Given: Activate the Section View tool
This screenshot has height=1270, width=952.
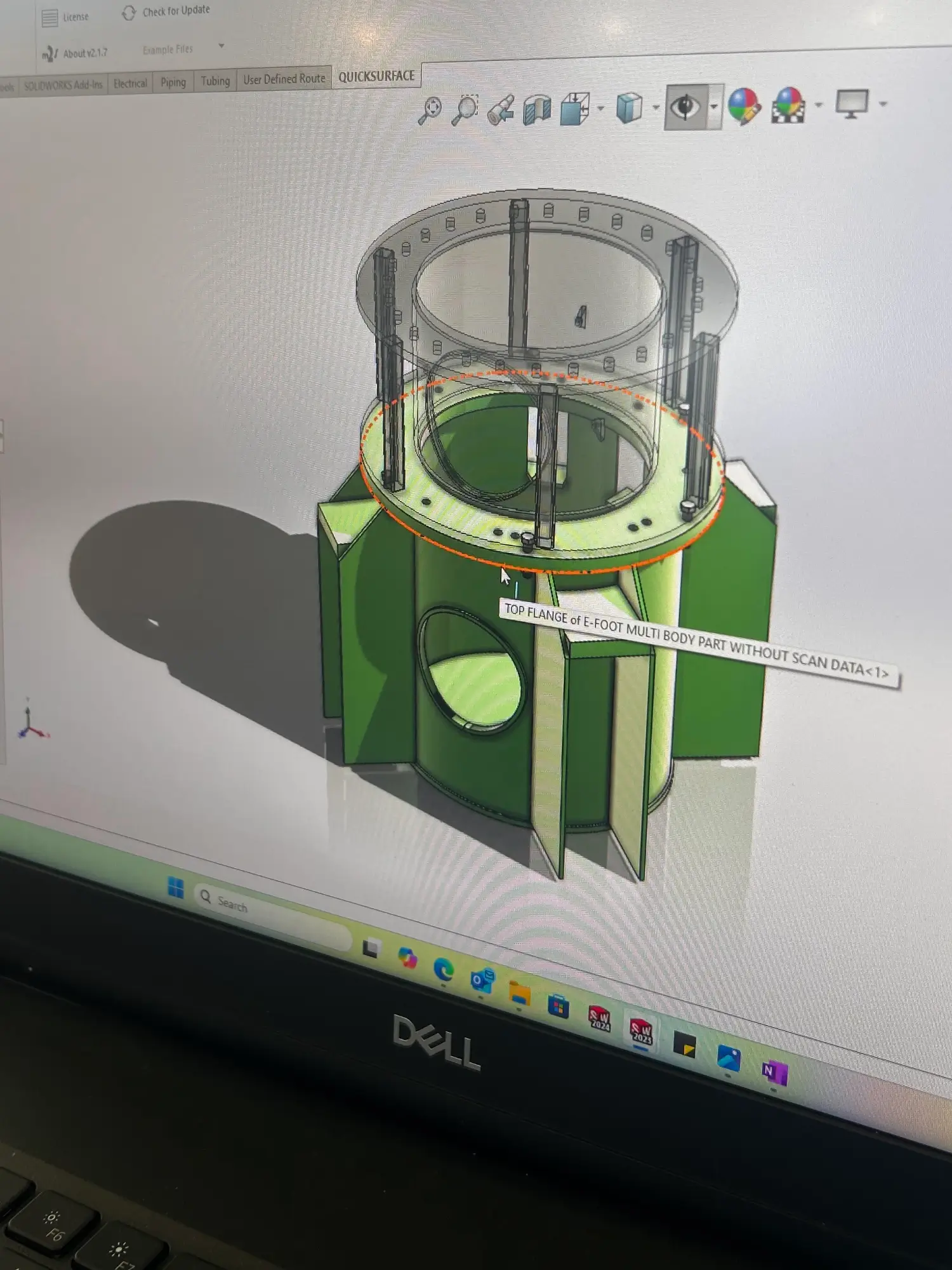Looking at the screenshot, I should [537, 109].
